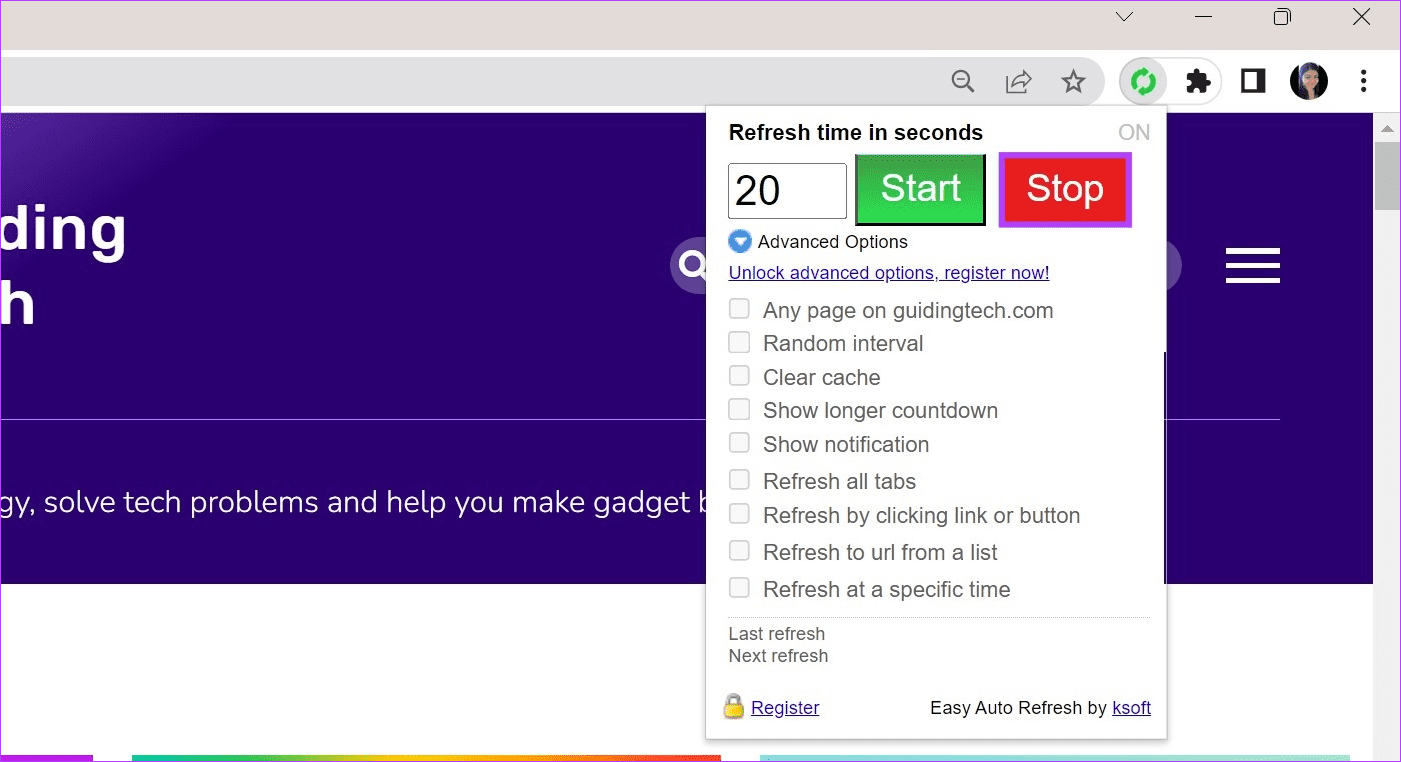Open the user profile avatar

pos(1309,82)
